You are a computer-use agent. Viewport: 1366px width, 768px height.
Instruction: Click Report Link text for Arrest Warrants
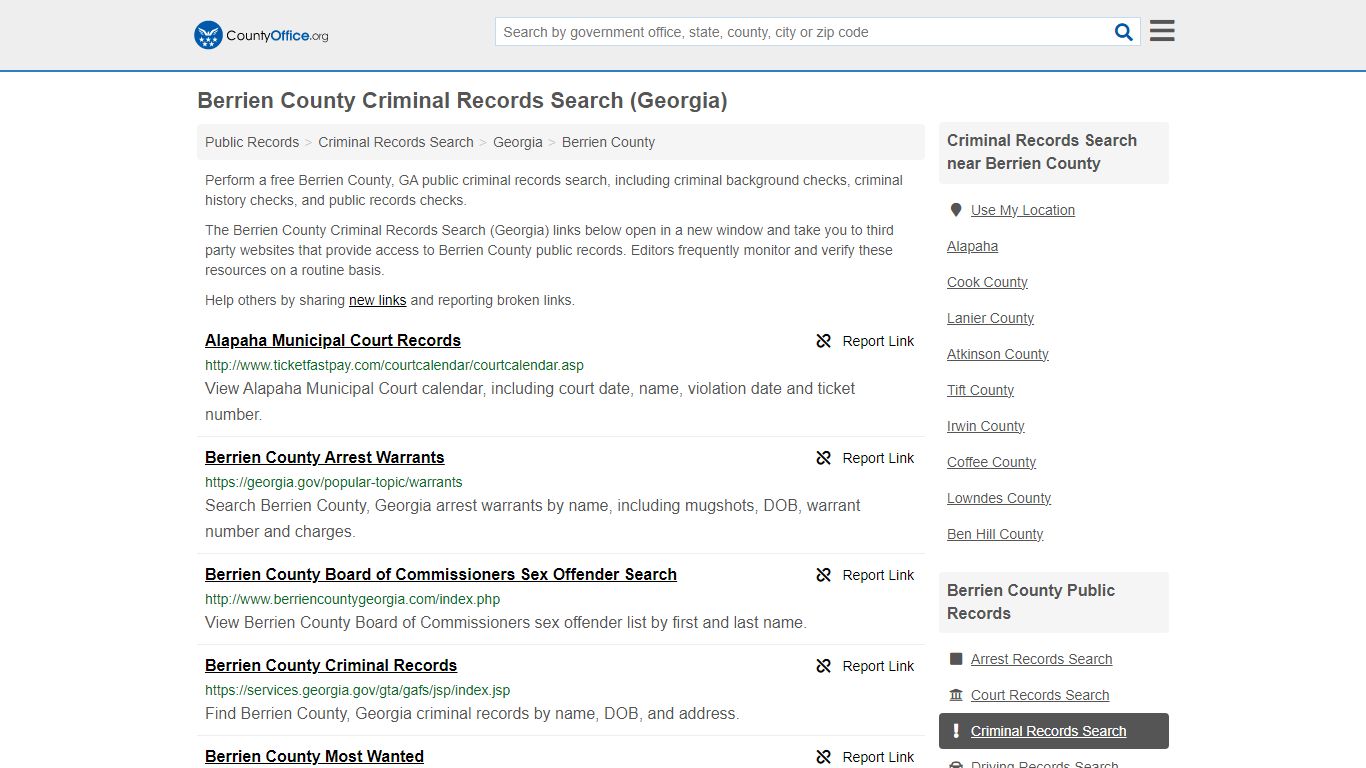878,458
